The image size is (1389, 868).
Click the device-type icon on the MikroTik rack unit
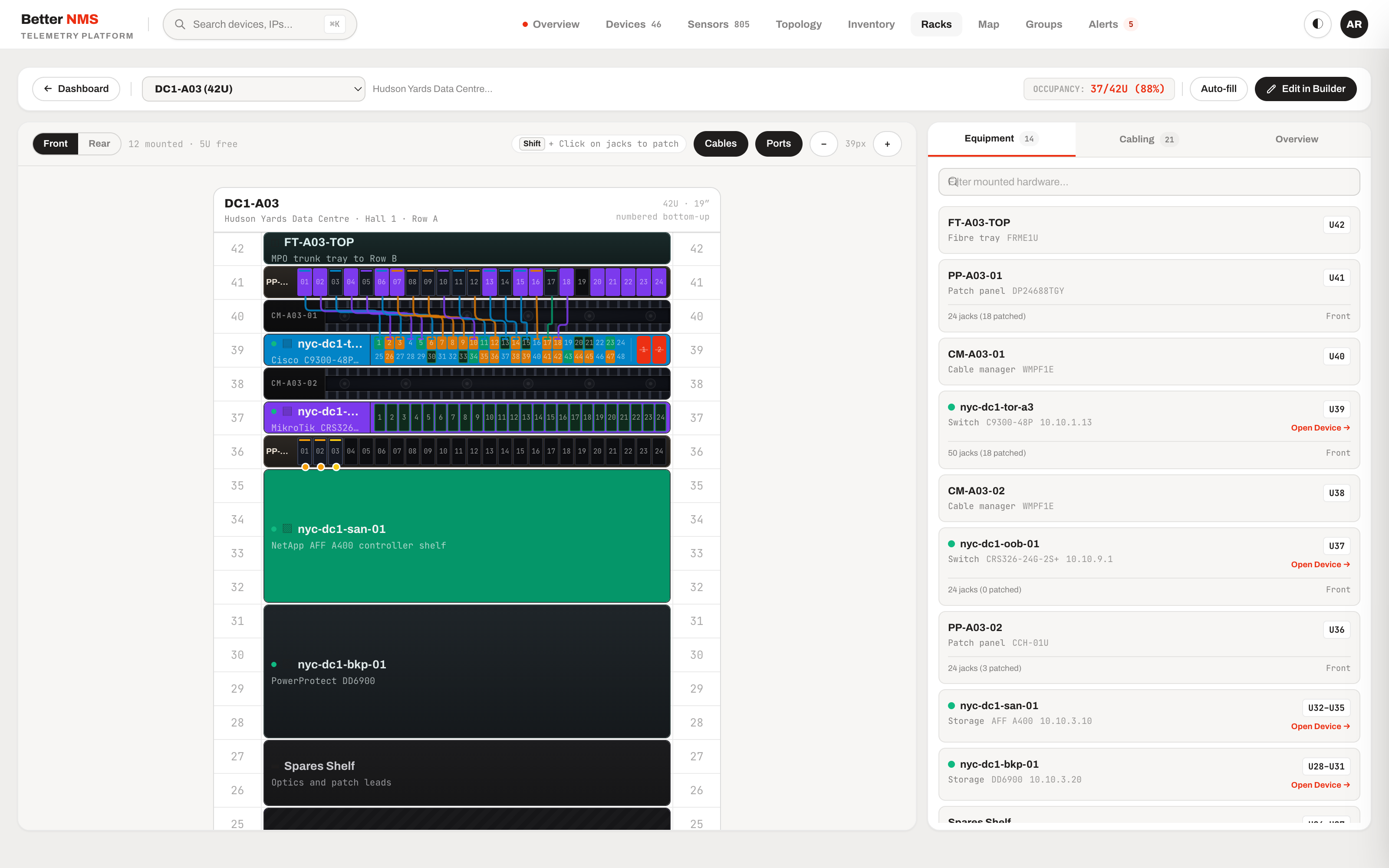pos(287,411)
